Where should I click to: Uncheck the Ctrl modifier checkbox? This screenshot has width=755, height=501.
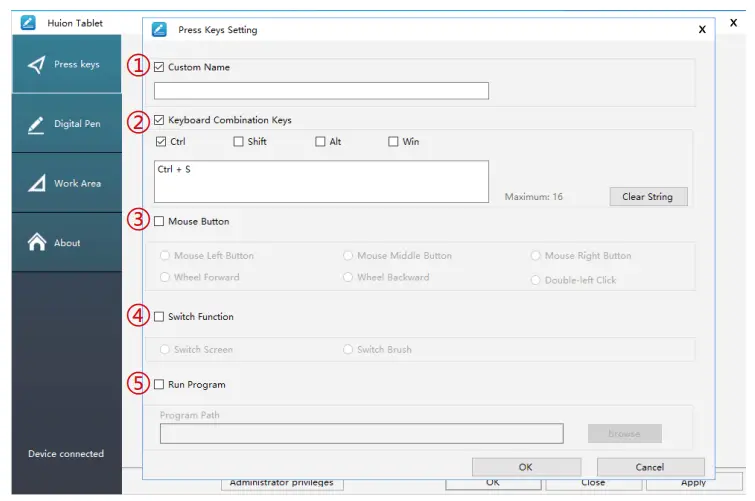click(x=161, y=142)
